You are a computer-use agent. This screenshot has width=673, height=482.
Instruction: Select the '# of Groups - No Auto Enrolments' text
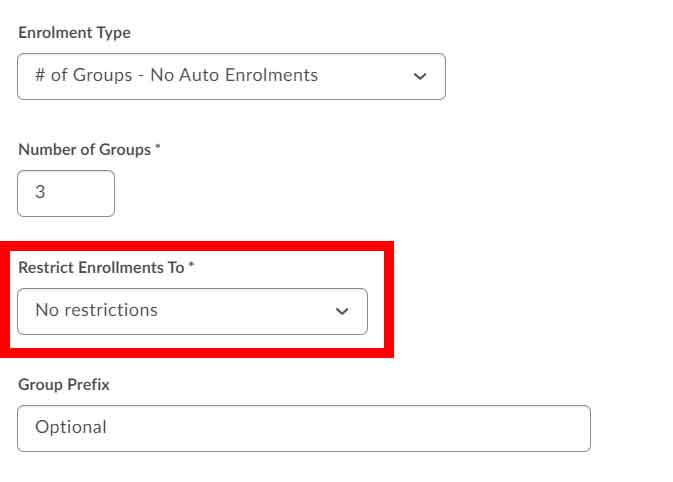(x=176, y=75)
